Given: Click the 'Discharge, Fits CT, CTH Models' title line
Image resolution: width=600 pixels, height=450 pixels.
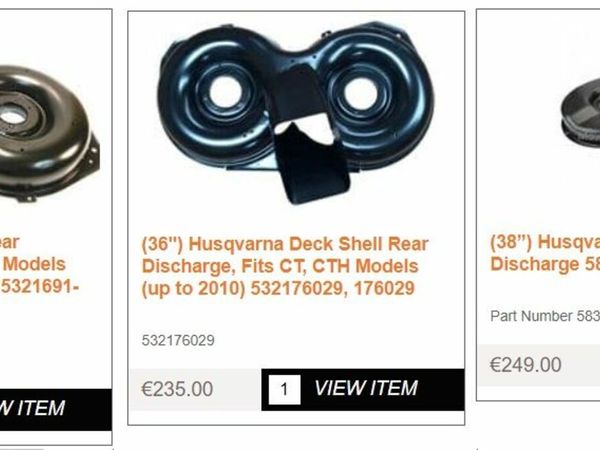Looking at the screenshot, I should pos(280,266).
